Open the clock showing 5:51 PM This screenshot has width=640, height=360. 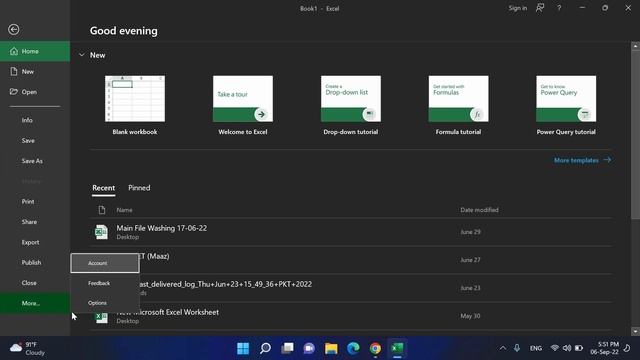[x=604, y=348]
